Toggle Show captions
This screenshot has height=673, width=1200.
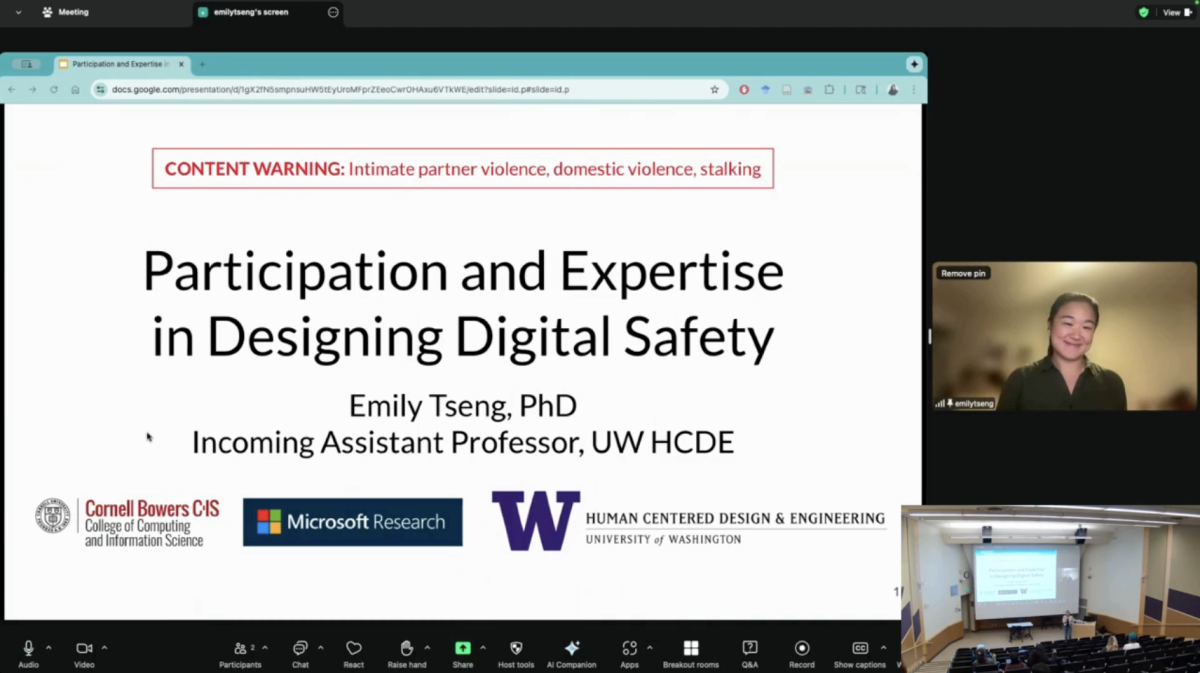(859, 649)
